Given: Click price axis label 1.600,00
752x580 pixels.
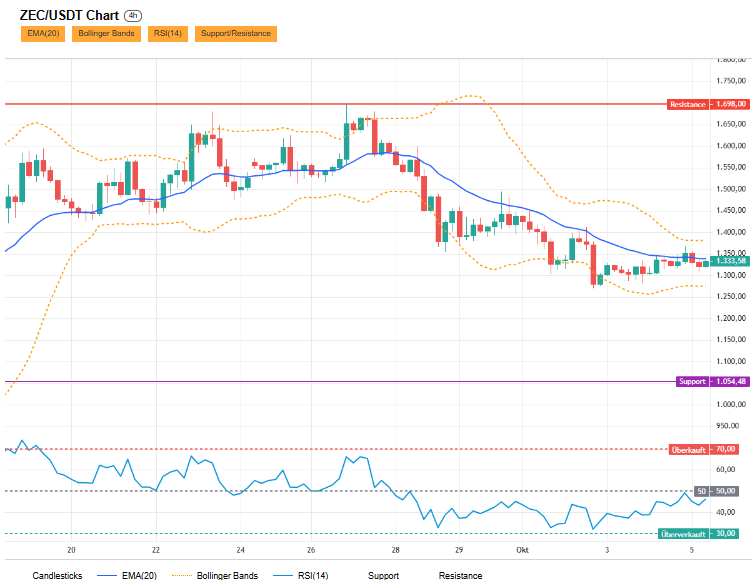Looking at the screenshot, I should [731, 146].
